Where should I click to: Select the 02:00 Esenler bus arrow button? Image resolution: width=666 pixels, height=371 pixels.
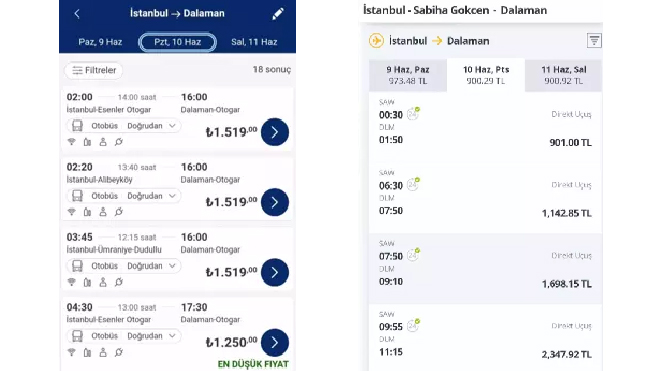tap(275, 132)
